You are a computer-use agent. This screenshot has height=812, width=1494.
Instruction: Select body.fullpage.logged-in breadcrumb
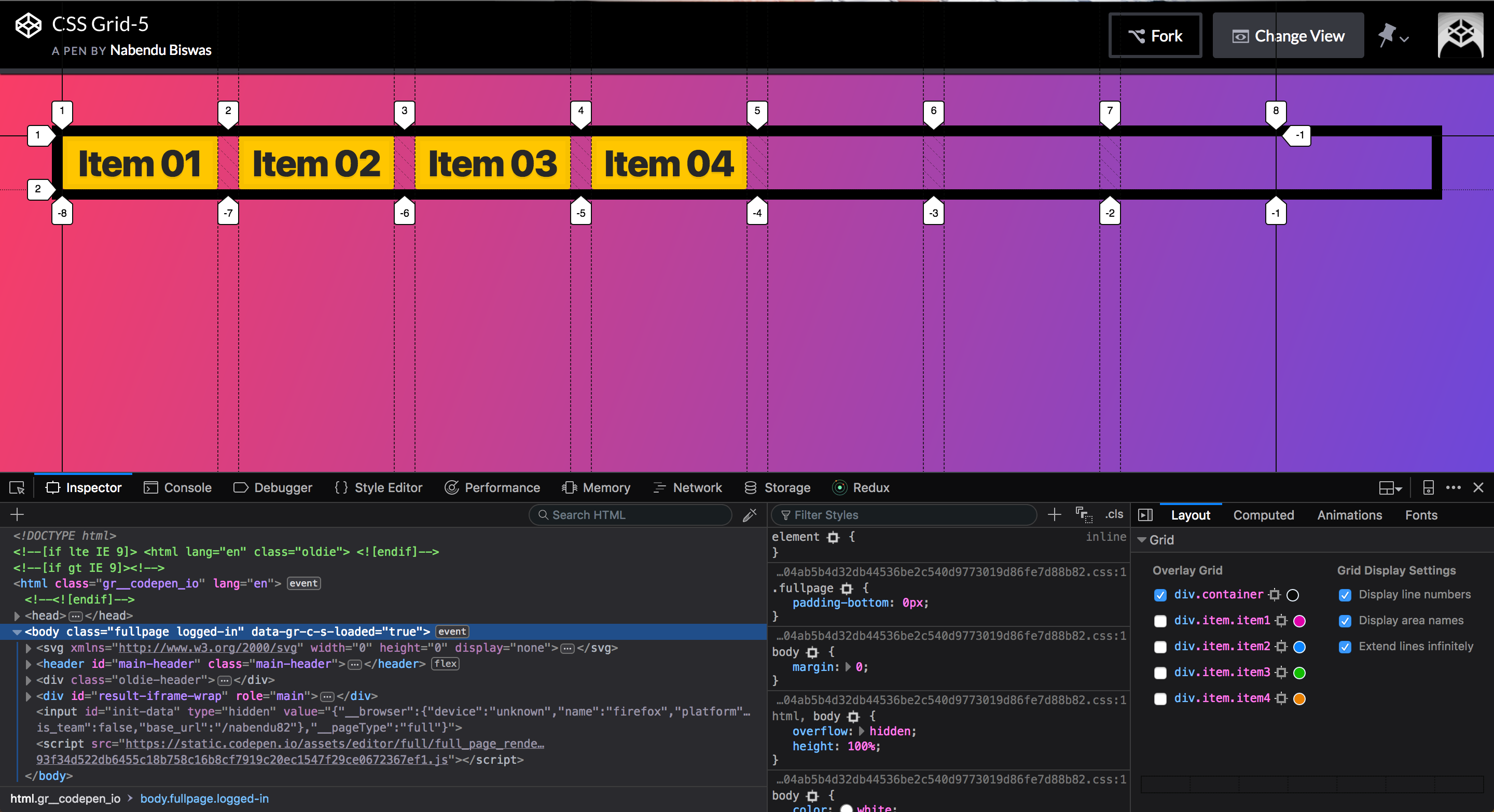click(x=204, y=799)
